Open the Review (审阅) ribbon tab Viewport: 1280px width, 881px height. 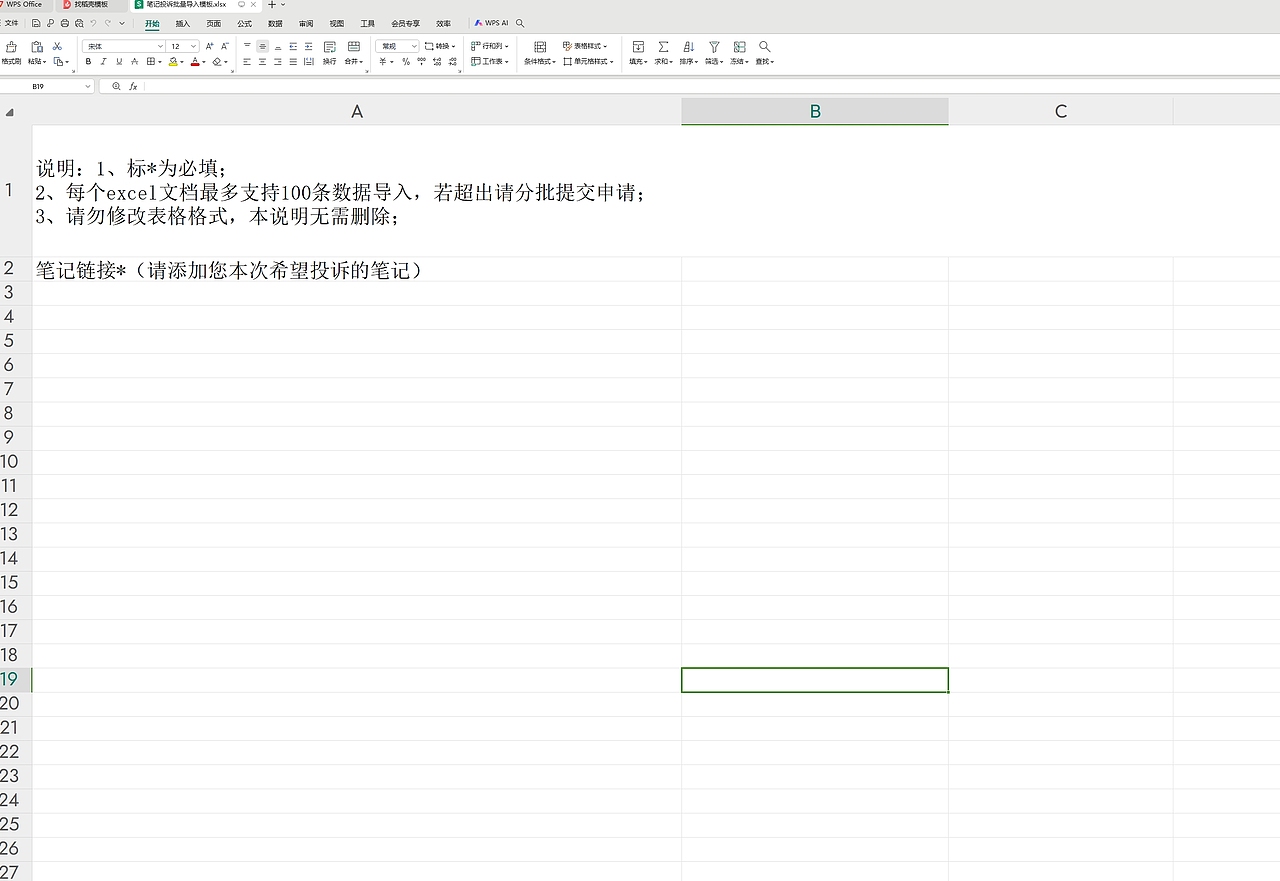[306, 23]
